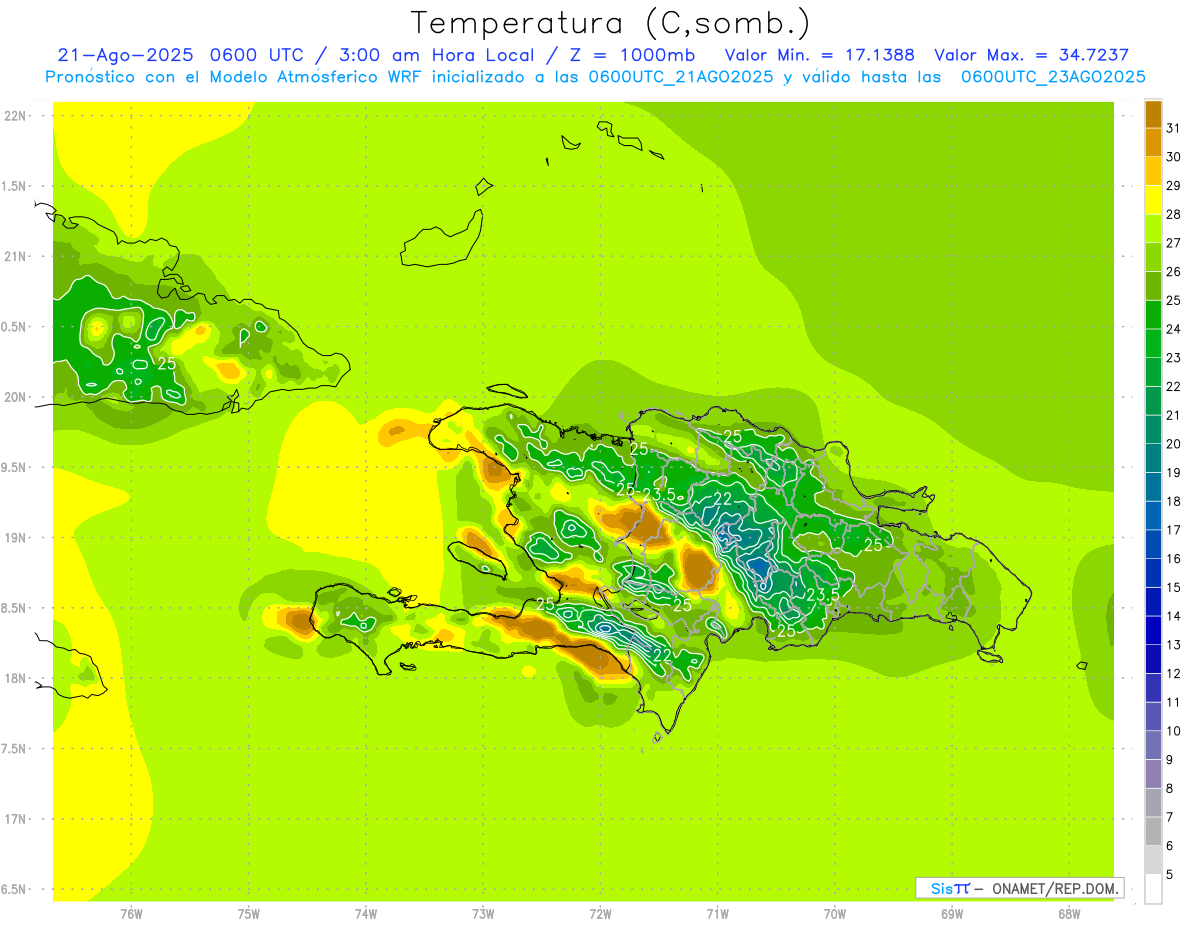Screen dimensions: 1200x927
Task: Click the 71W longitude axis label
Action: click(x=717, y=914)
